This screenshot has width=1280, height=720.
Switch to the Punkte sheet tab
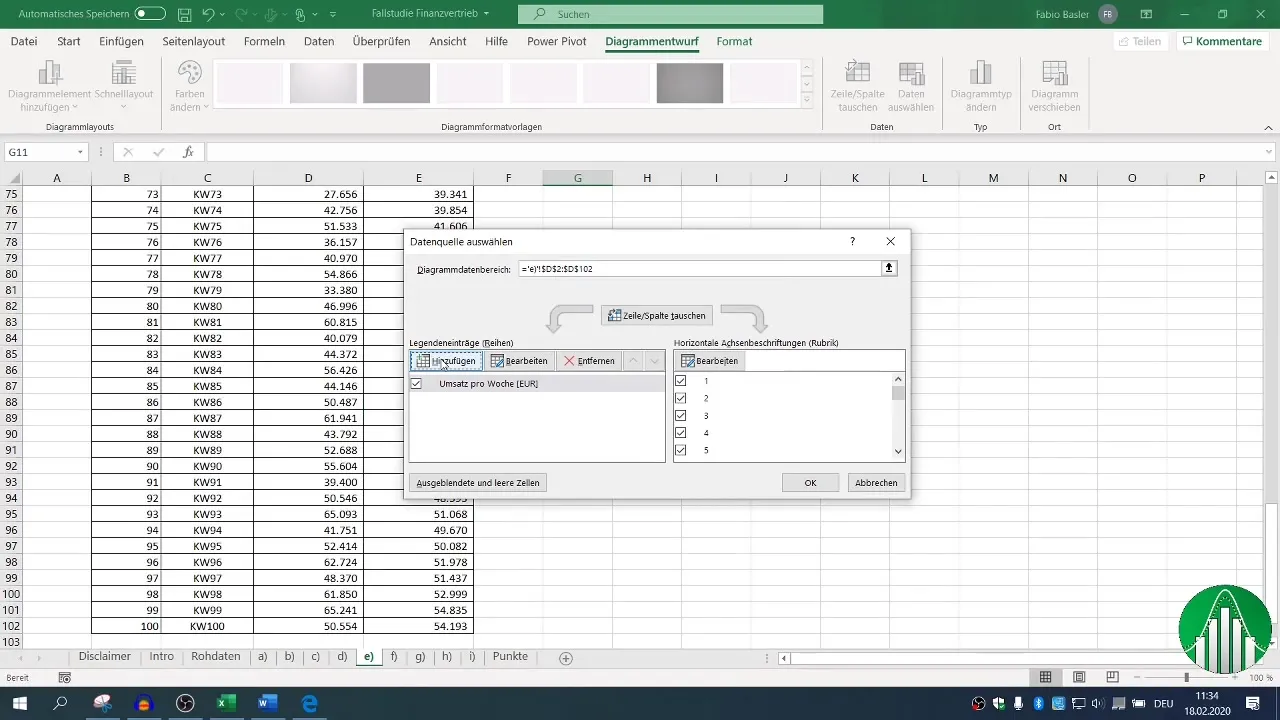tap(510, 657)
